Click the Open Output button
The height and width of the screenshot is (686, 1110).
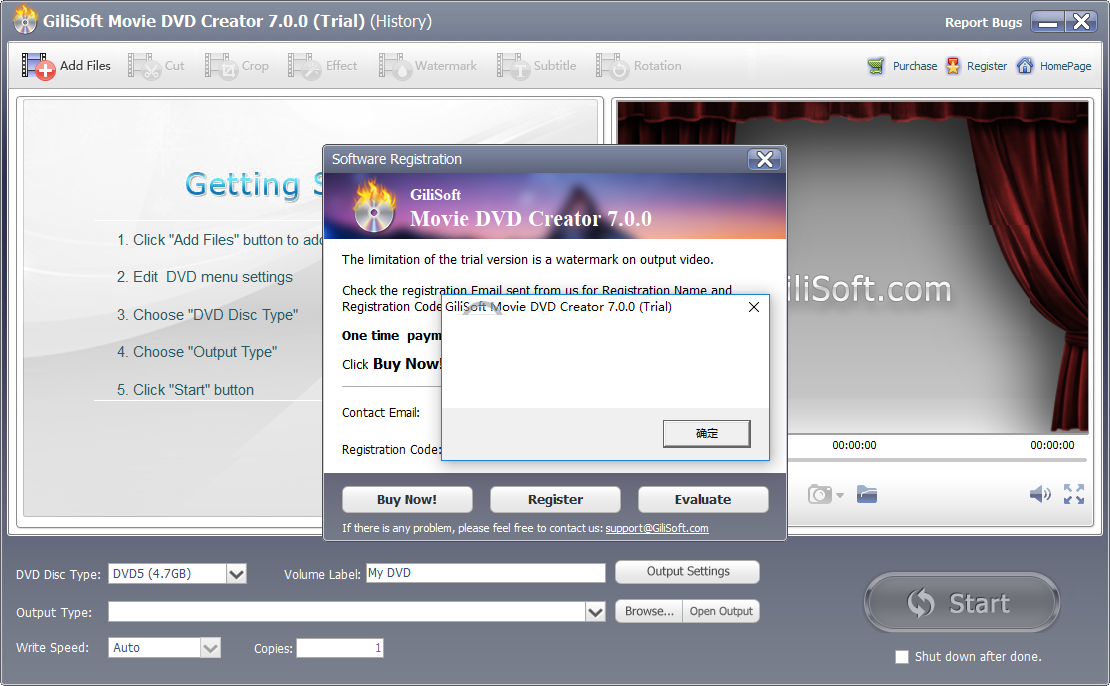pos(721,611)
